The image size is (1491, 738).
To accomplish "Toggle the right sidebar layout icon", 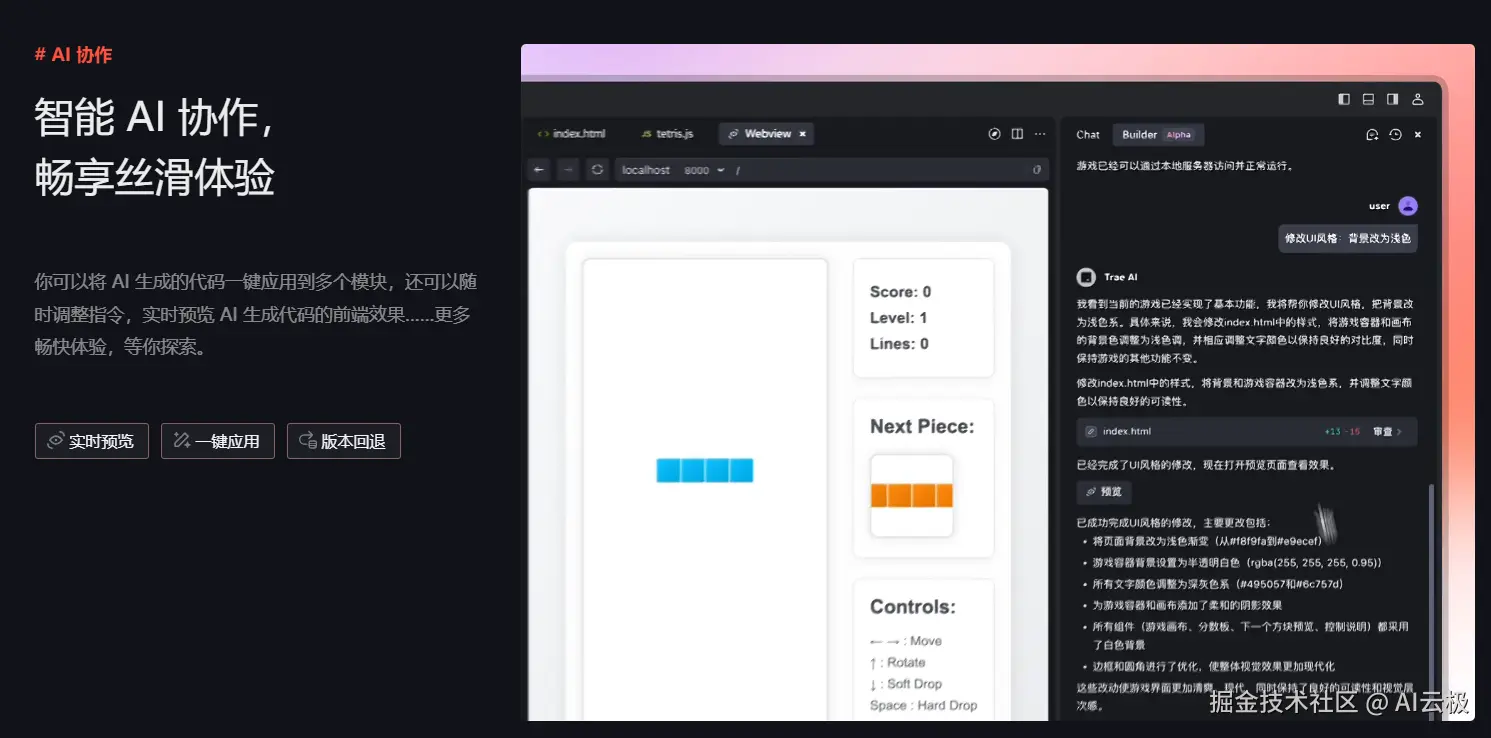I will click(1392, 99).
